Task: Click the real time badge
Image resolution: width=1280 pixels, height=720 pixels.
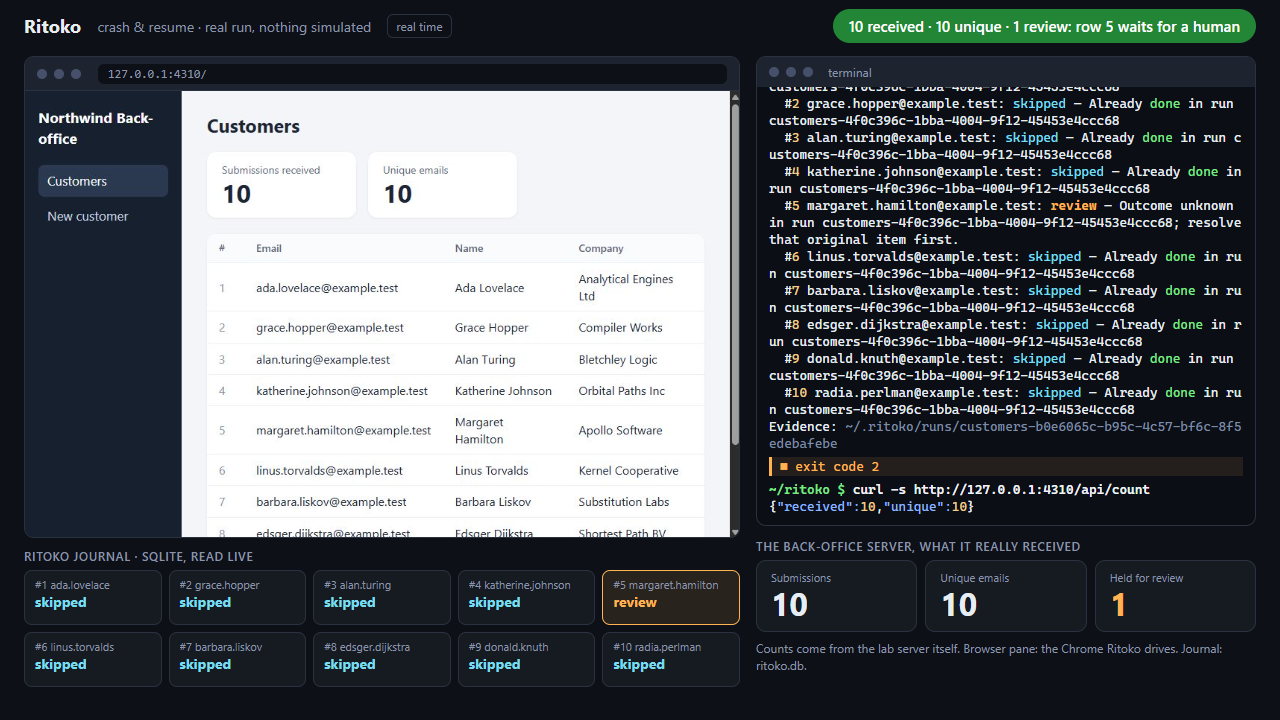Action: pyautogui.click(x=419, y=27)
